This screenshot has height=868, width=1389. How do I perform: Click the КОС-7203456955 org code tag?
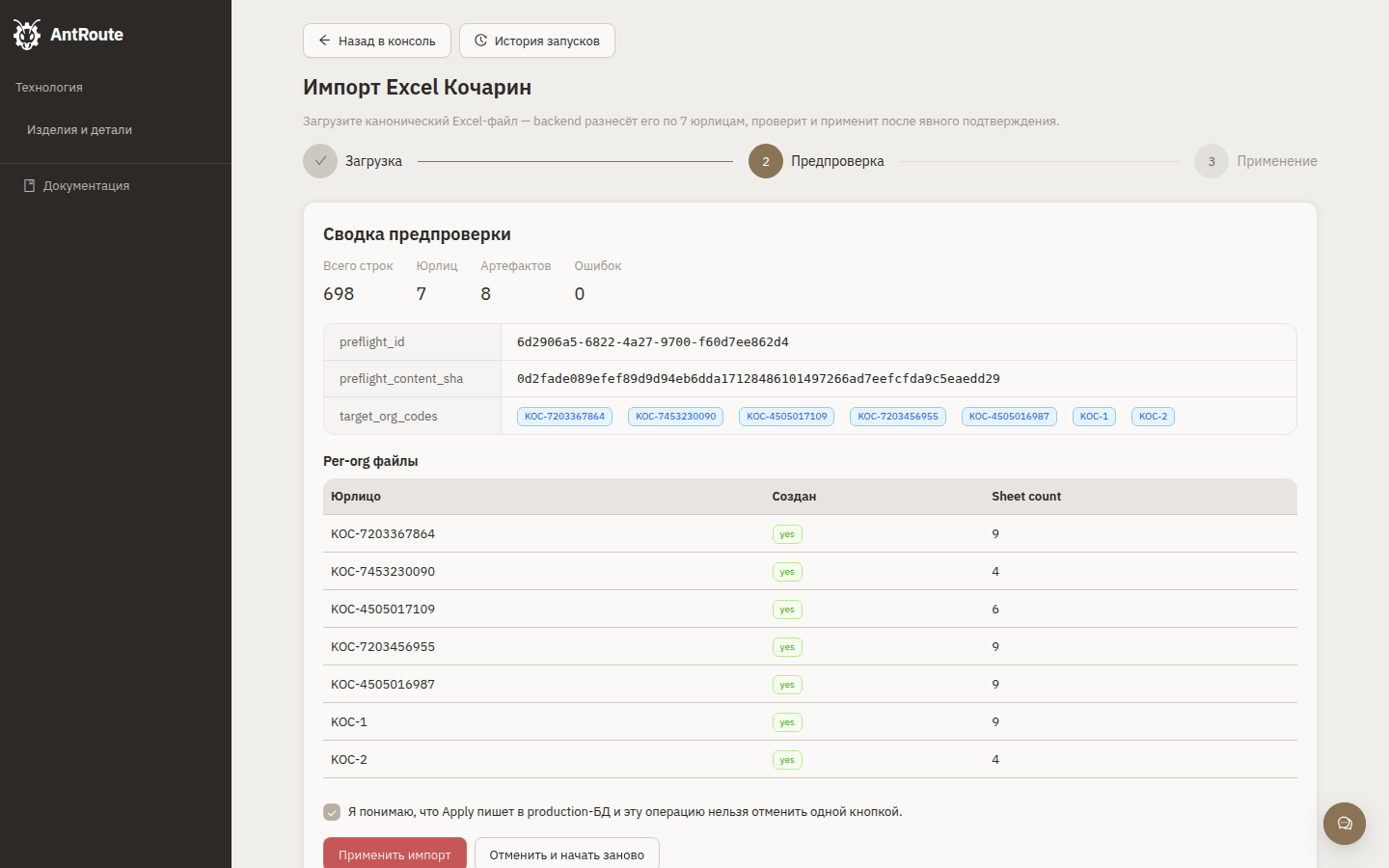pyautogui.click(x=898, y=417)
